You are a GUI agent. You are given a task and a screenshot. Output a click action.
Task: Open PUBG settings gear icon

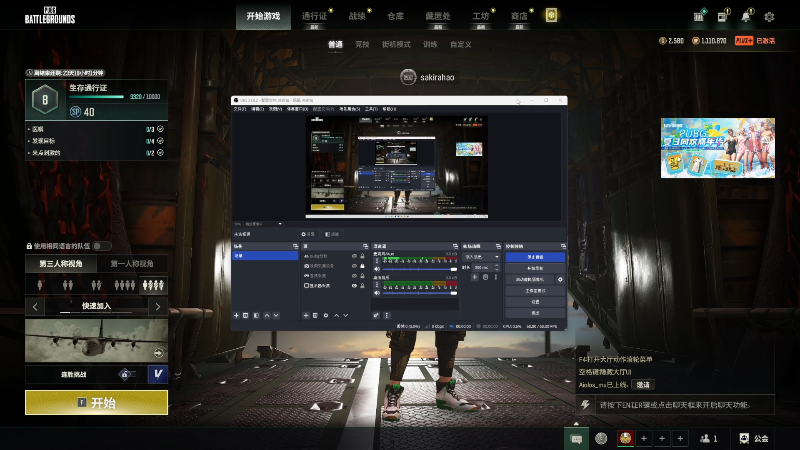pos(769,17)
